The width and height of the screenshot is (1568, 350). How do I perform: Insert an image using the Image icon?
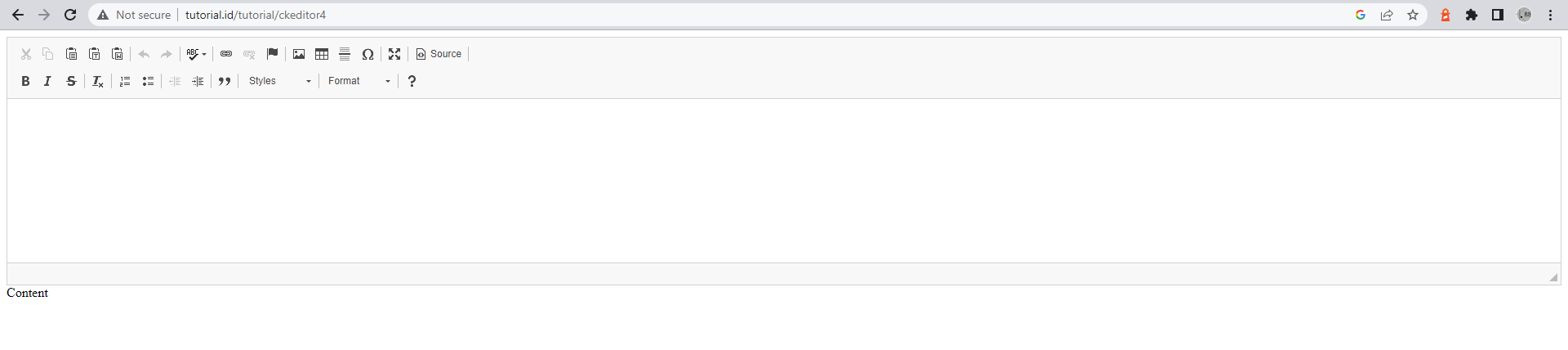(299, 54)
